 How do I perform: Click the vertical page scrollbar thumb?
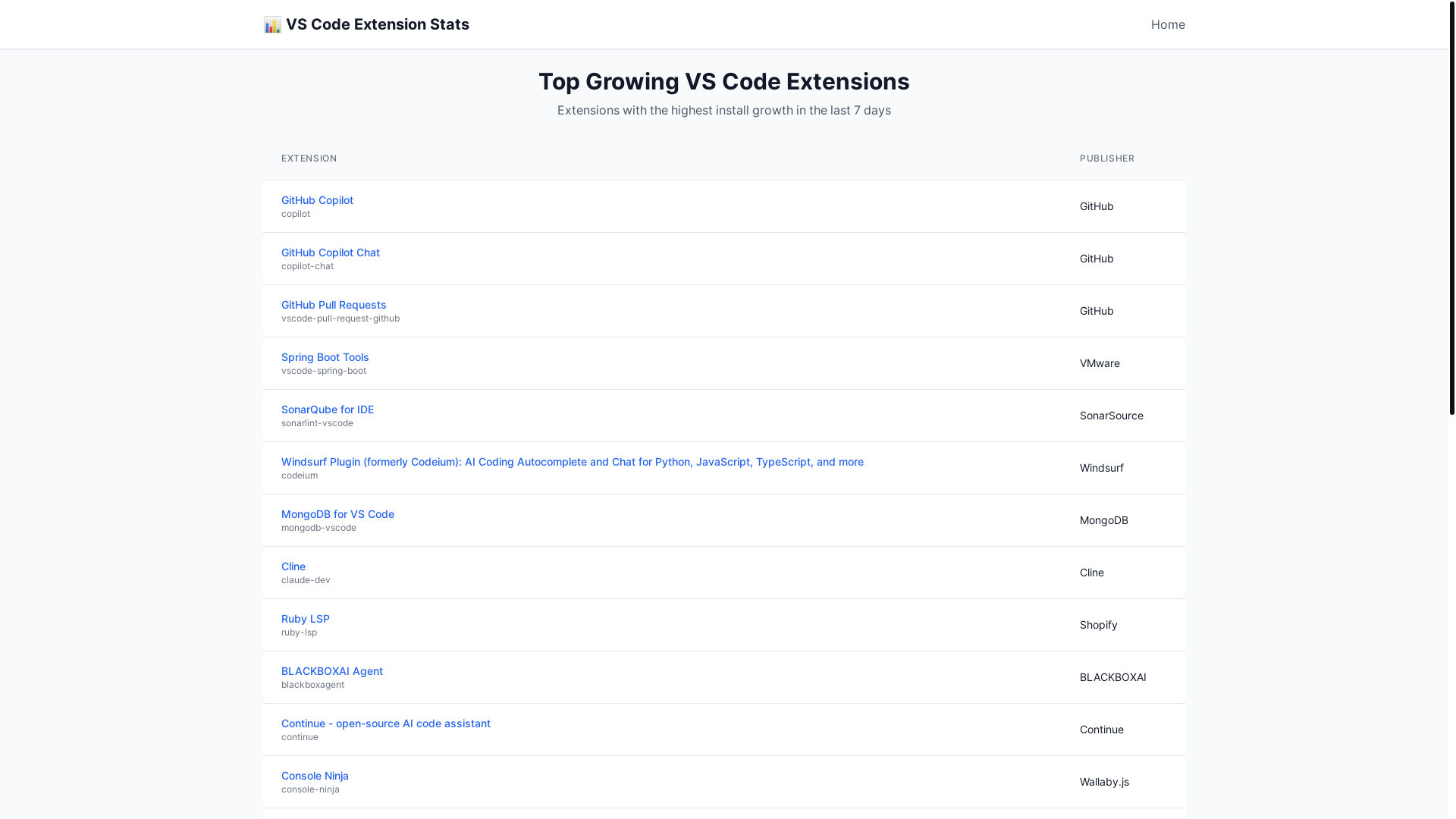pos(1451,207)
